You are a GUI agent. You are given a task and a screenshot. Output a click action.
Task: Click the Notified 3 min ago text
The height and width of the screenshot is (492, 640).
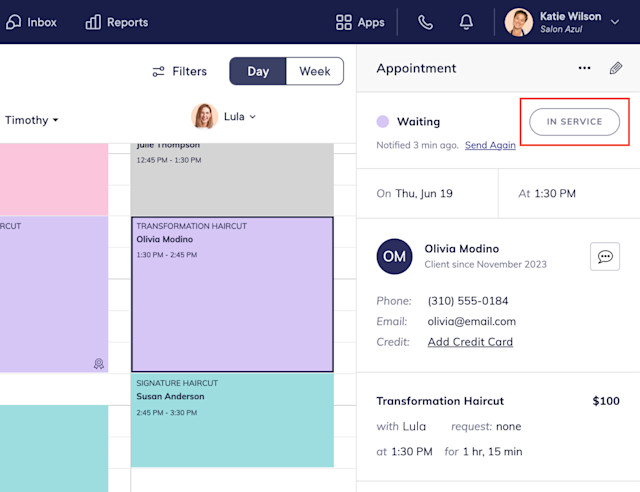(x=417, y=145)
